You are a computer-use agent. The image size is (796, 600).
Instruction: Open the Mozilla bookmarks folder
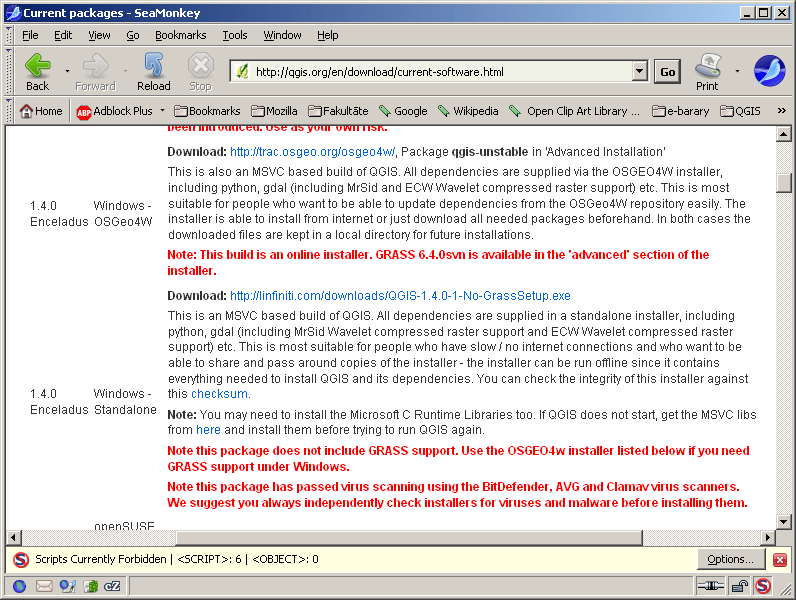(x=274, y=111)
